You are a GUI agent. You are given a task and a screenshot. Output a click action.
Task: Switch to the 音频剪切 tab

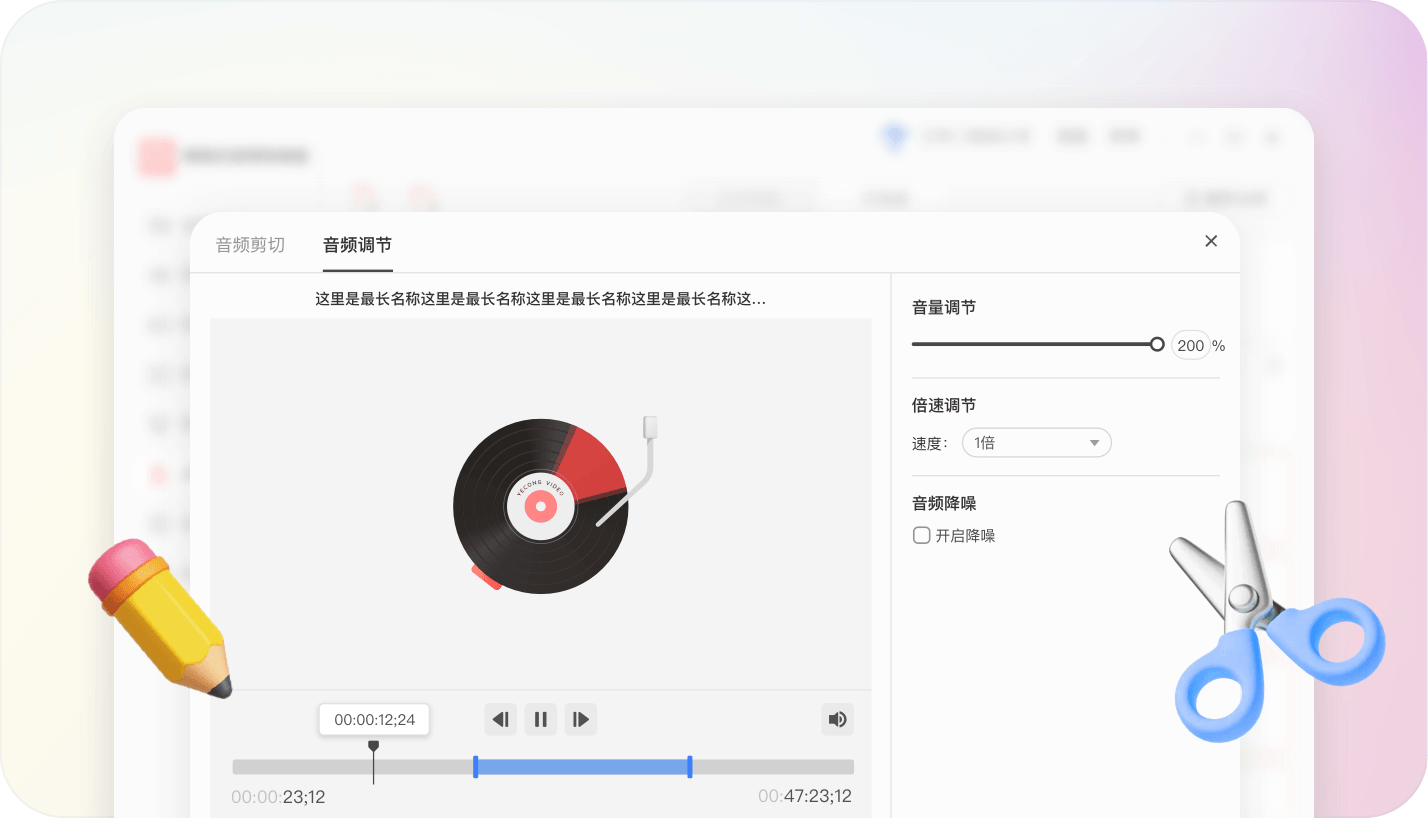coord(250,245)
